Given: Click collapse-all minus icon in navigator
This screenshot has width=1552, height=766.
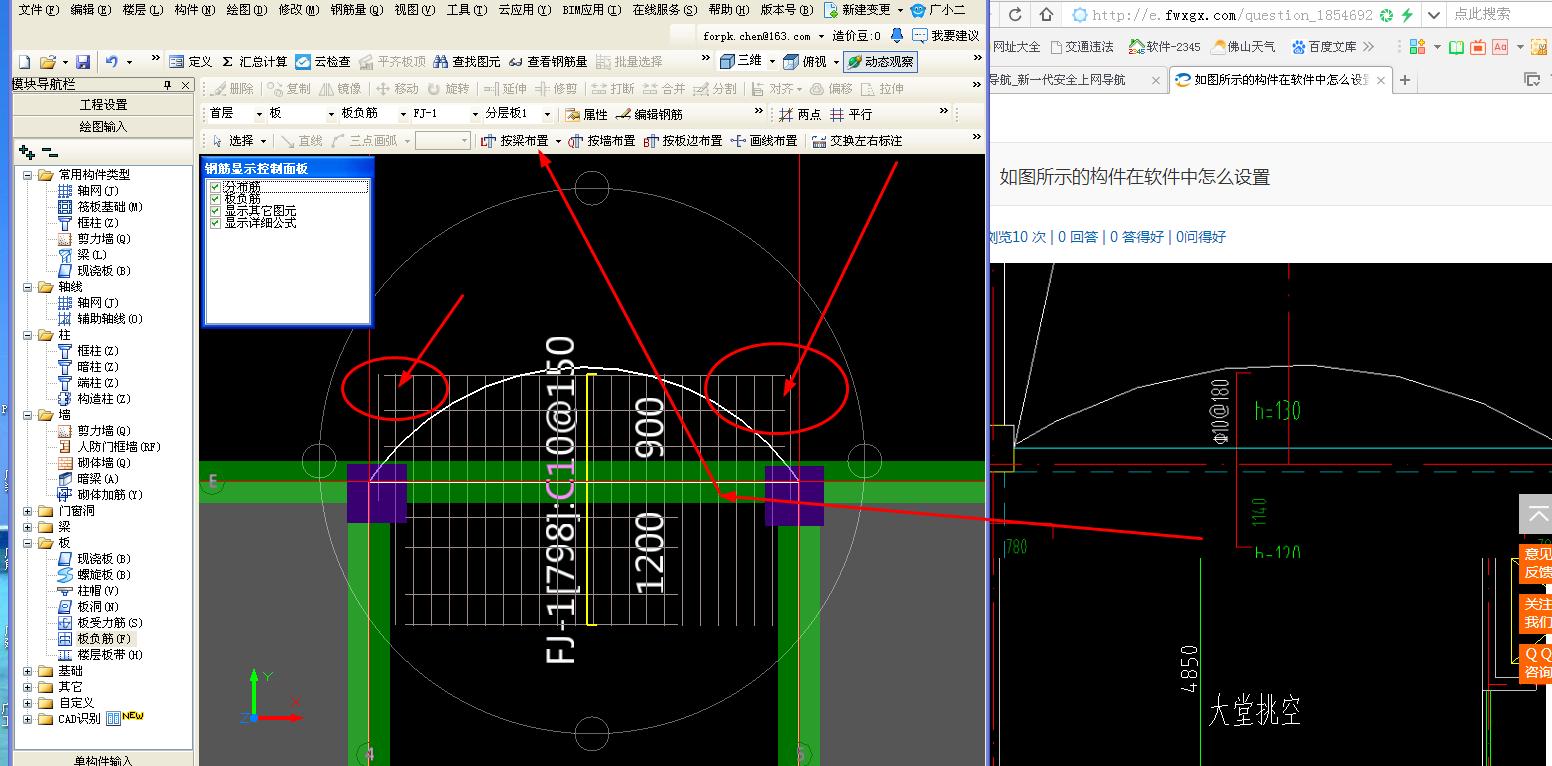Looking at the screenshot, I should 50,152.
